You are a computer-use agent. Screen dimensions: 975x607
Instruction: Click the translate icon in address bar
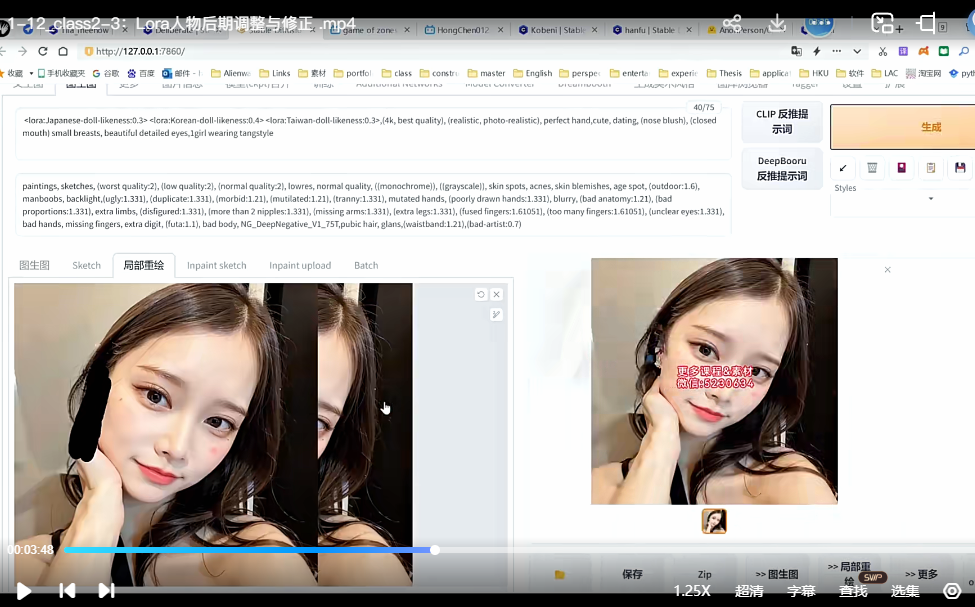click(x=796, y=51)
